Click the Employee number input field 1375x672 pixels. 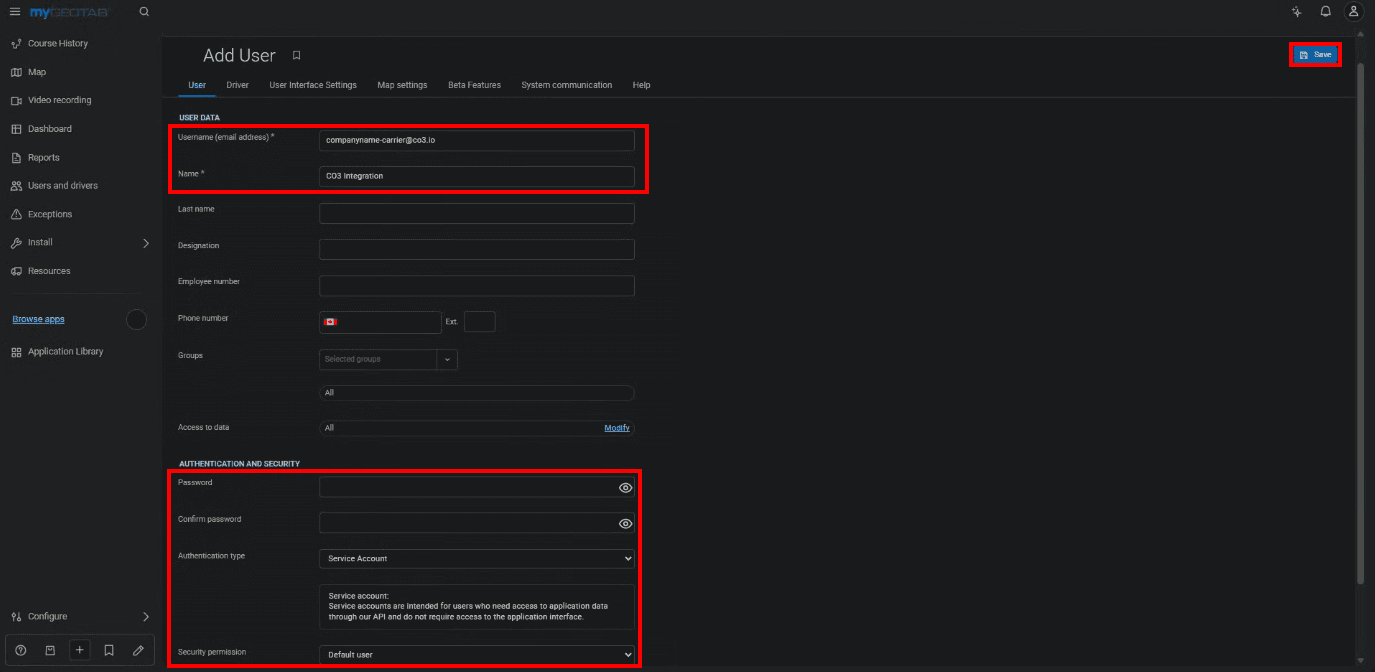pos(477,286)
